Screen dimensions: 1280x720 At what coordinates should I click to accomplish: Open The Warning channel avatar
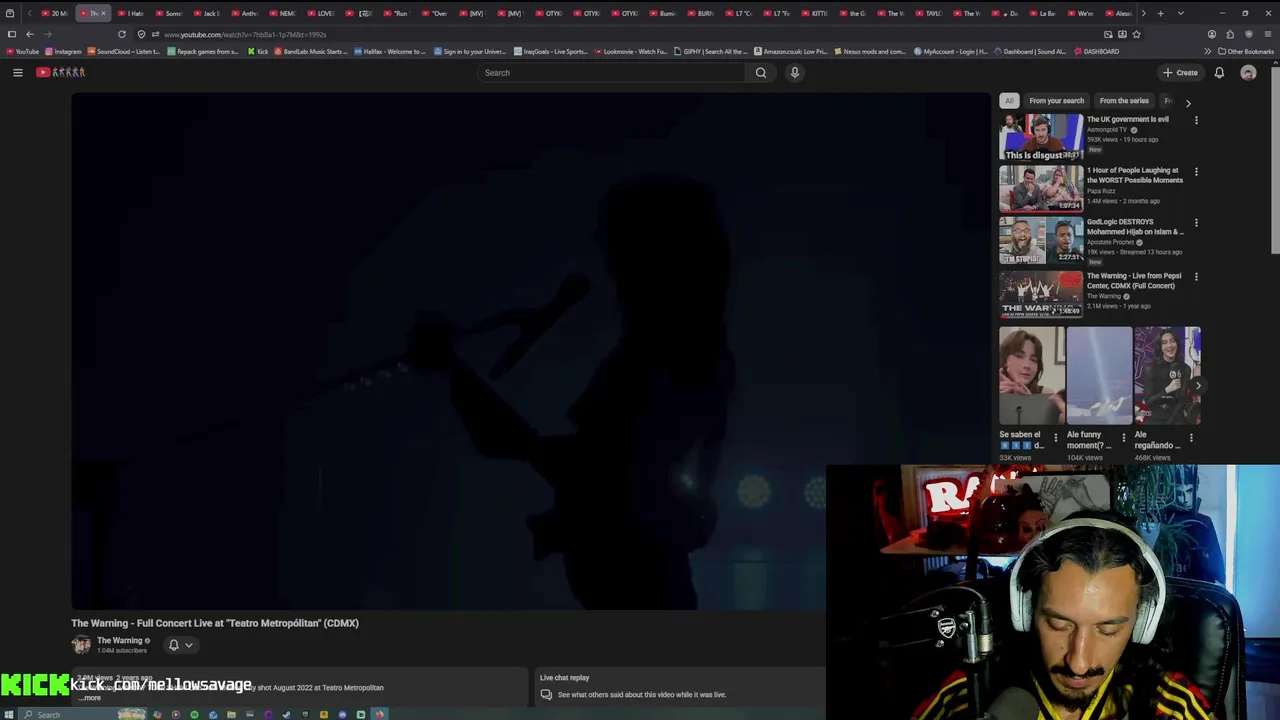coord(81,645)
